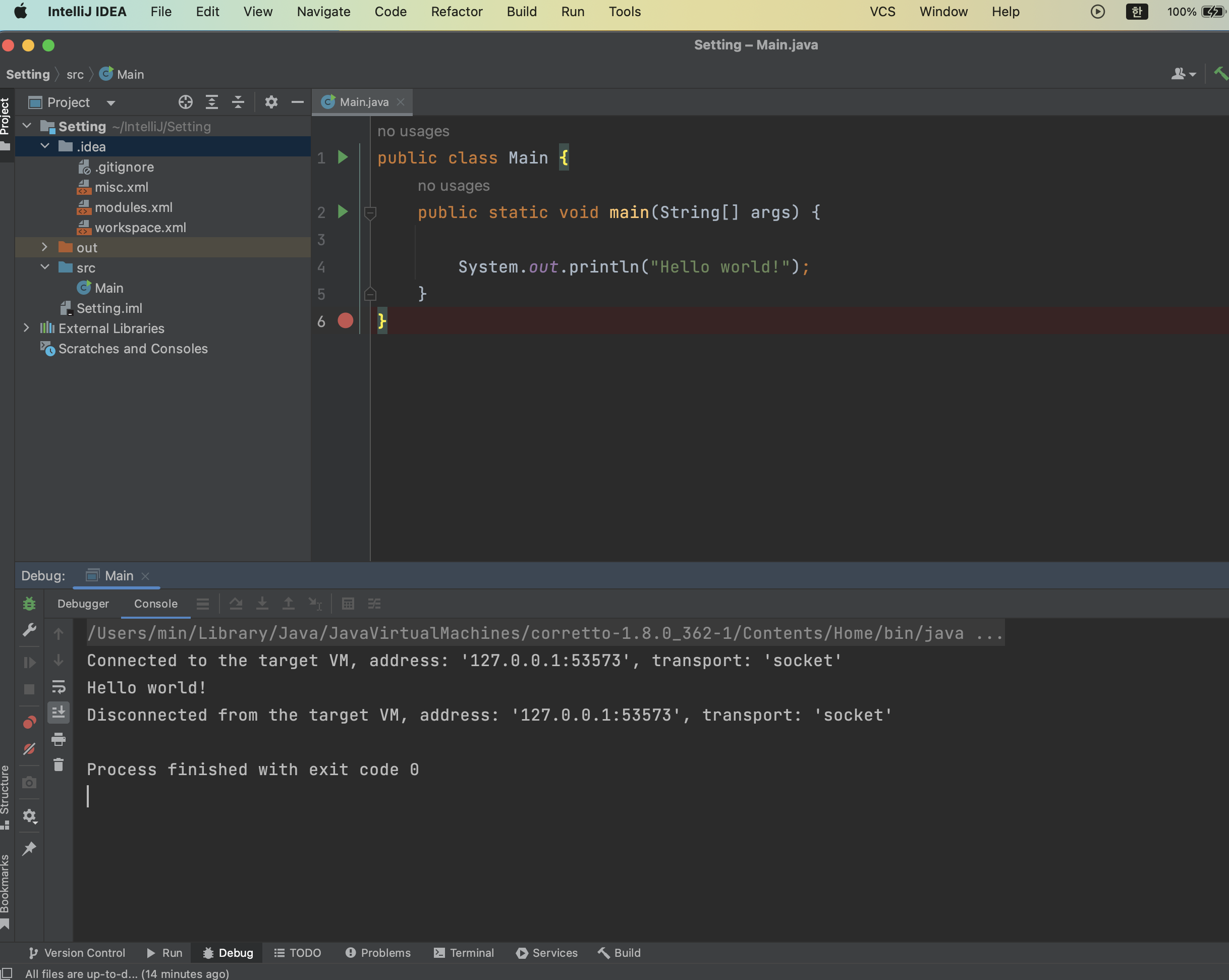Open the Refactor menu

click(456, 12)
